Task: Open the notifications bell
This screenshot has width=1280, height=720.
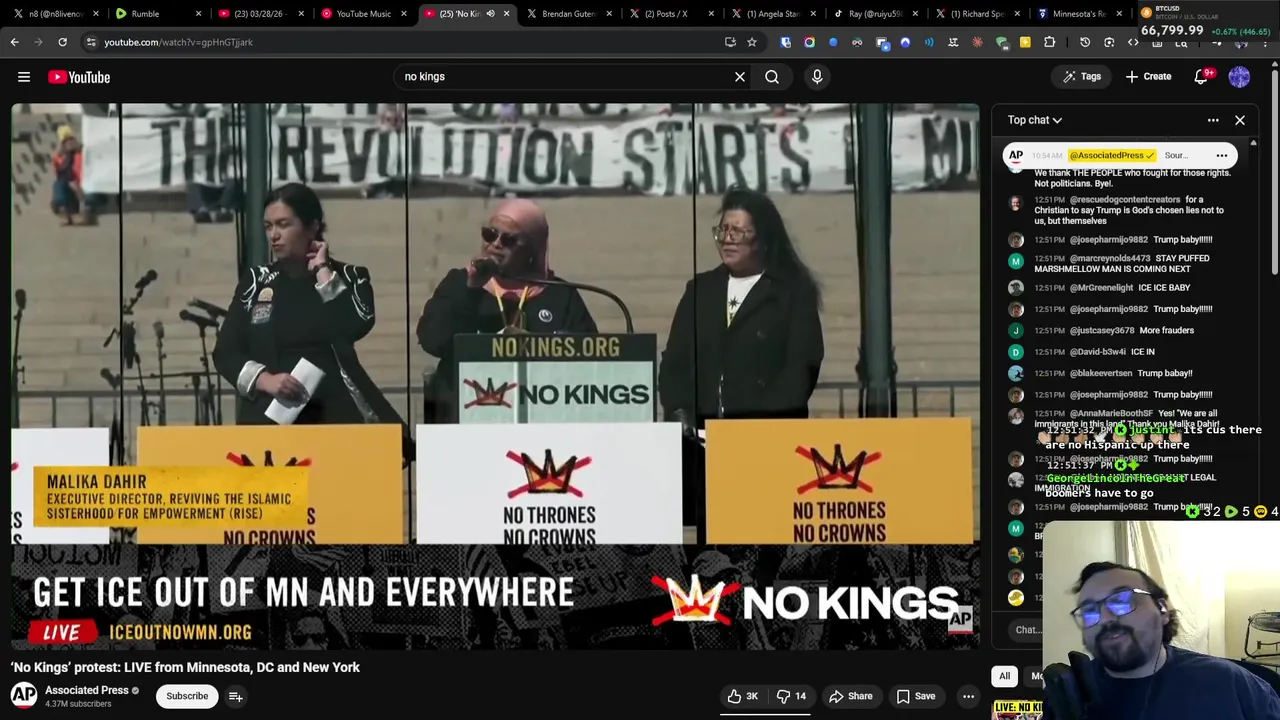Action: point(1202,77)
